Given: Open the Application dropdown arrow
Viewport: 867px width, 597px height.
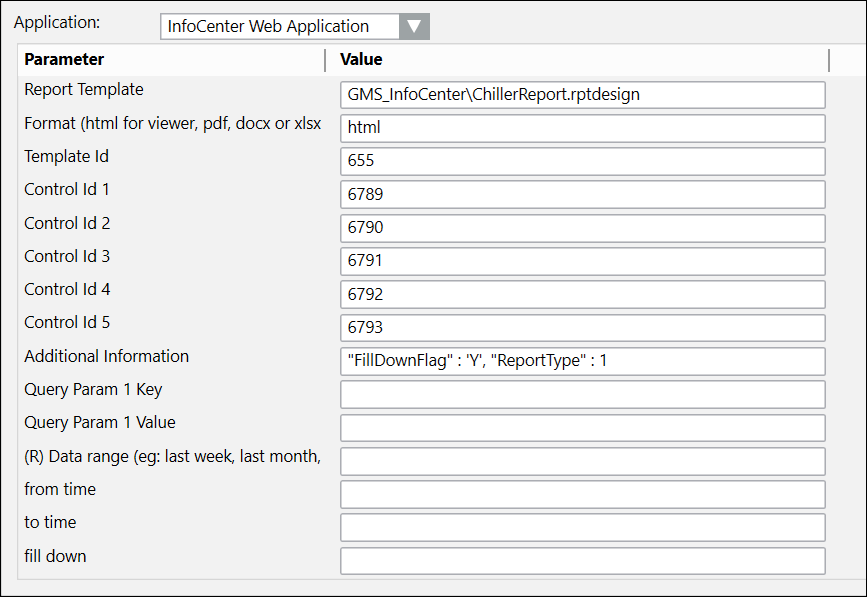Looking at the screenshot, I should point(413,26).
